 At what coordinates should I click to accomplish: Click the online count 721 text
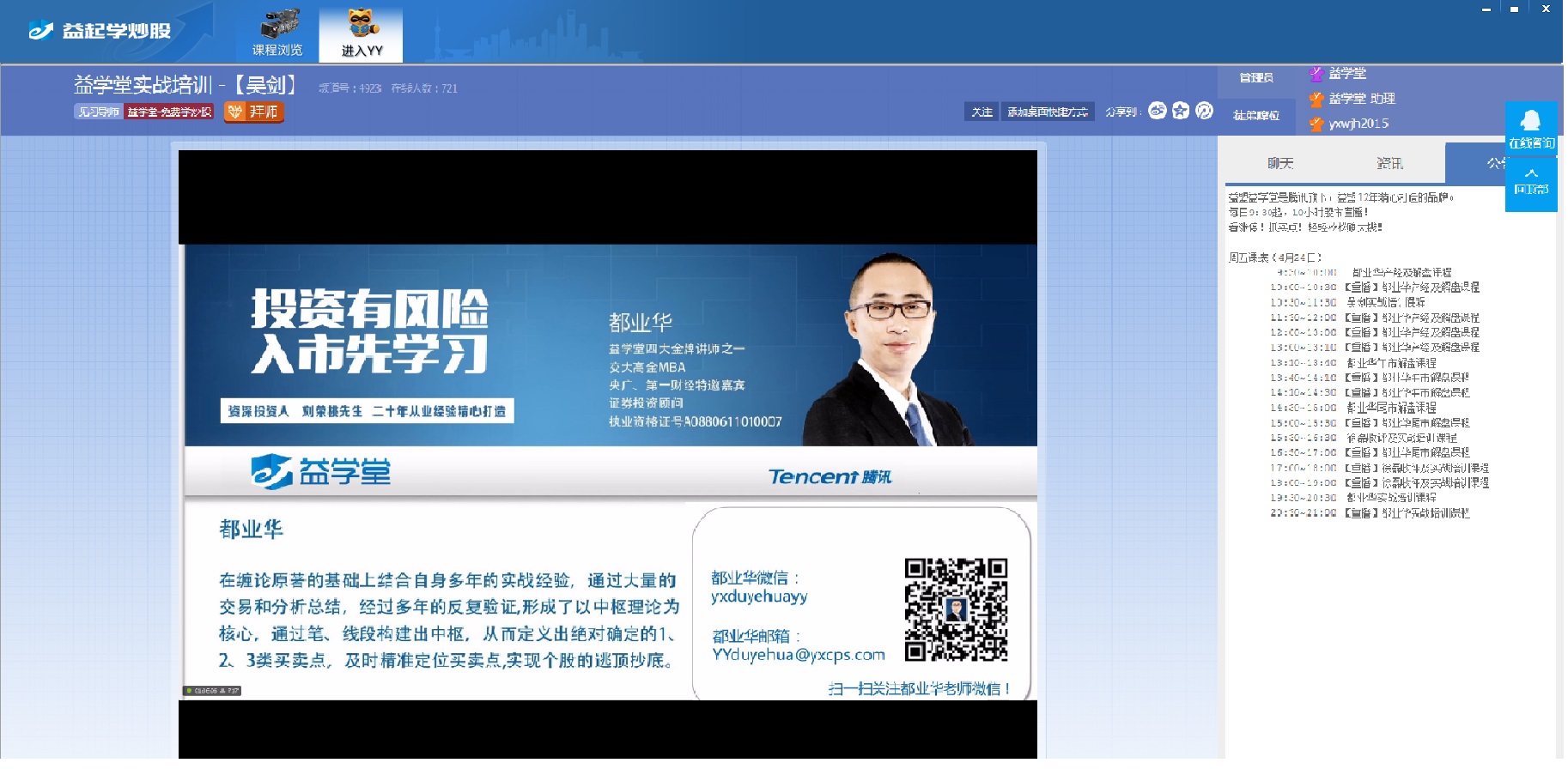[424, 88]
